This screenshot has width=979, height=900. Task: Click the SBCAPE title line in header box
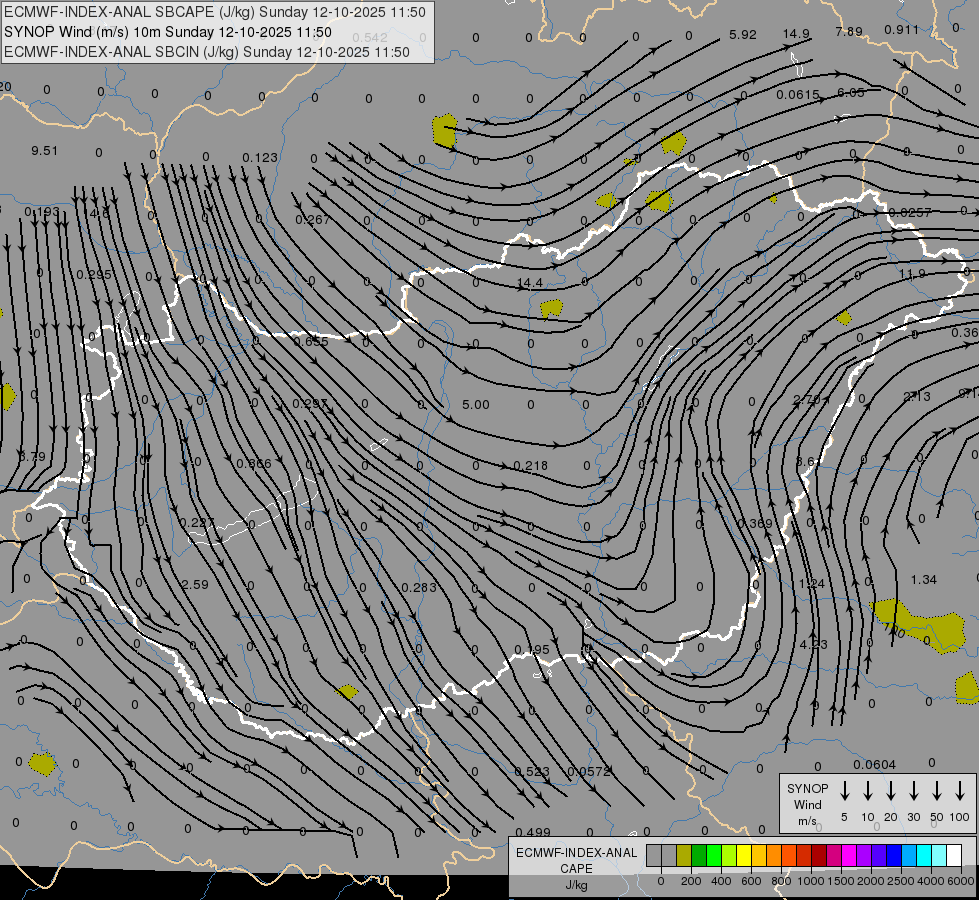tap(215, 12)
